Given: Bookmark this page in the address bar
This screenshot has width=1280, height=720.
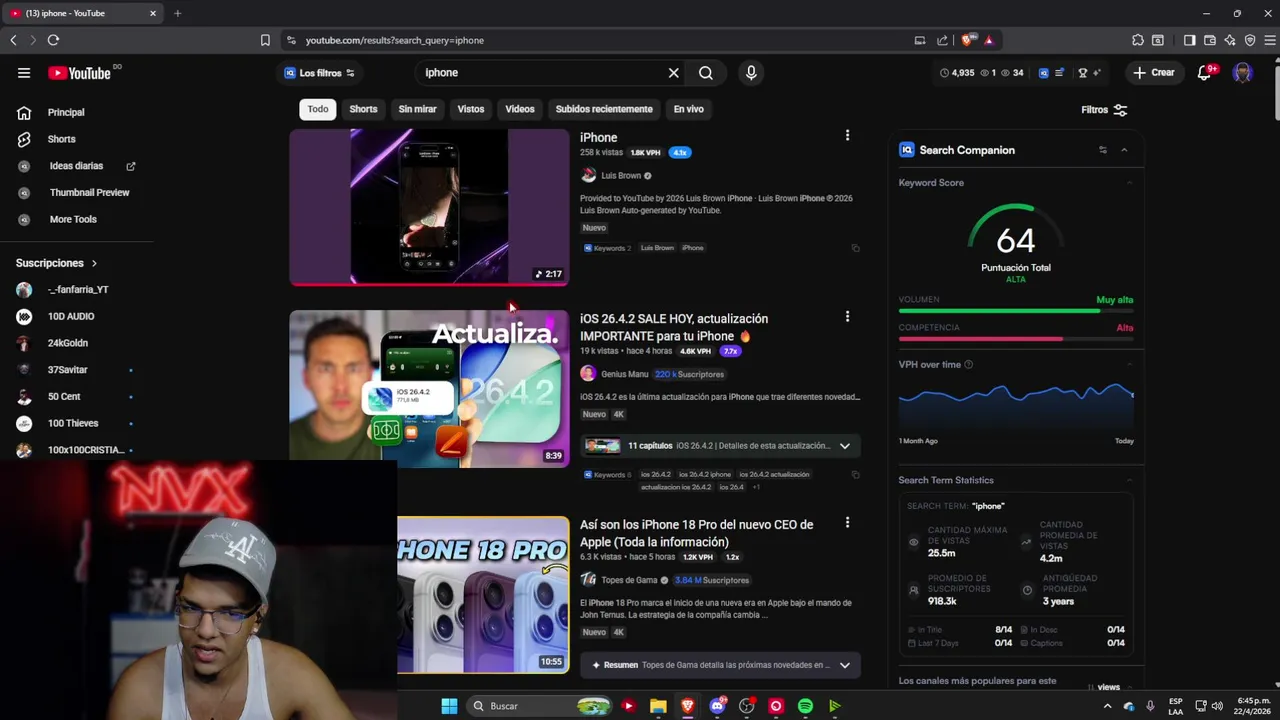Looking at the screenshot, I should click(x=265, y=40).
